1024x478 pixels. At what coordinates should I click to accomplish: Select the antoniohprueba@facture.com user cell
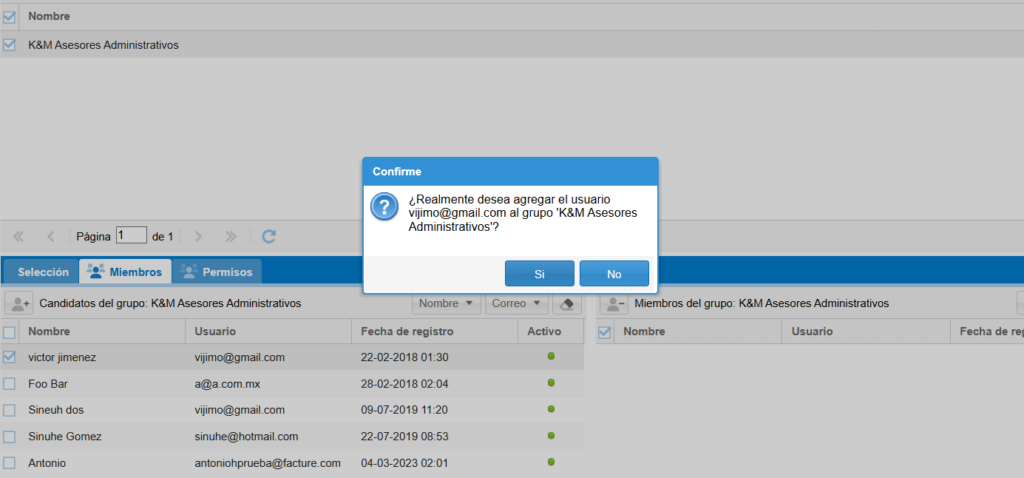268,463
